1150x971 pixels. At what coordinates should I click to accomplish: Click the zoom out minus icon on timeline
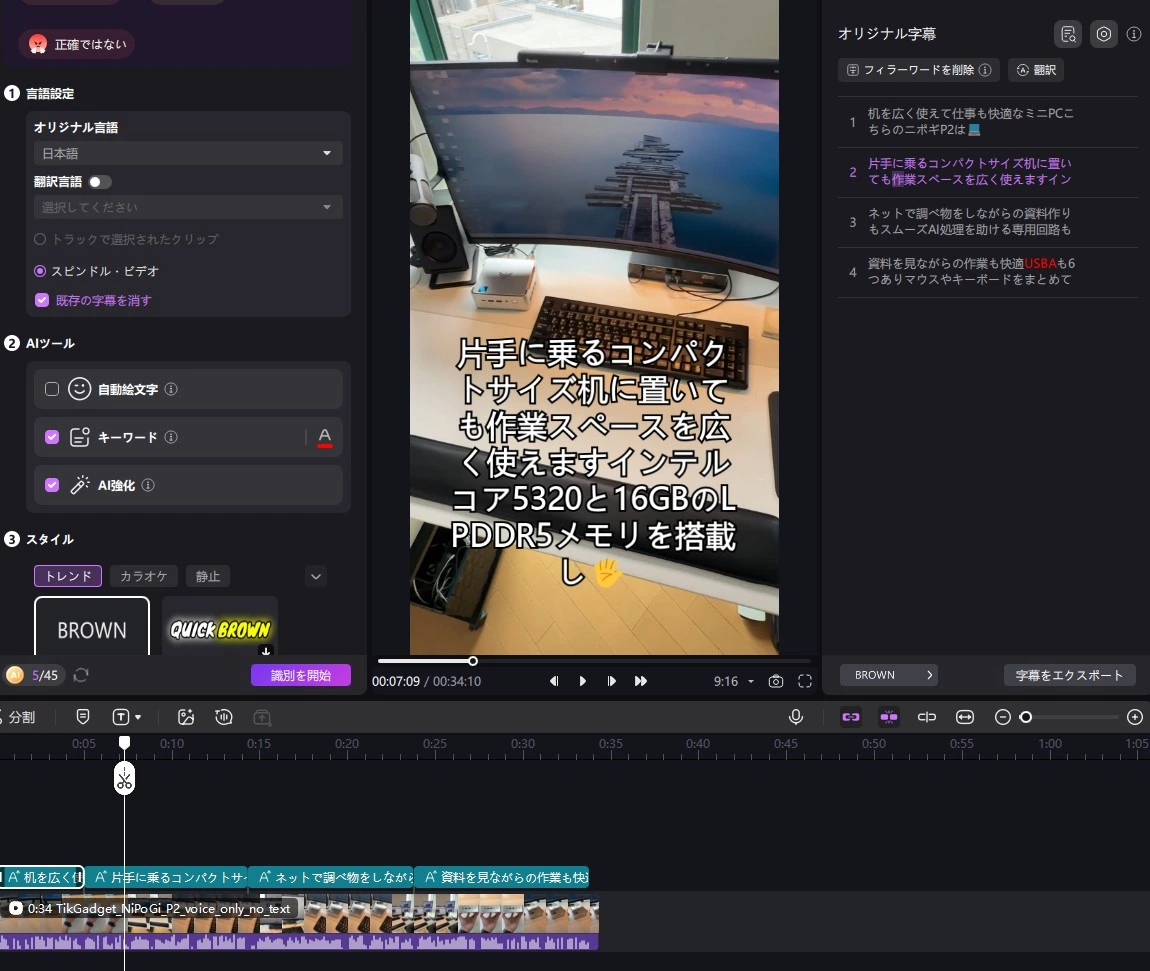[x=1003, y=717]
